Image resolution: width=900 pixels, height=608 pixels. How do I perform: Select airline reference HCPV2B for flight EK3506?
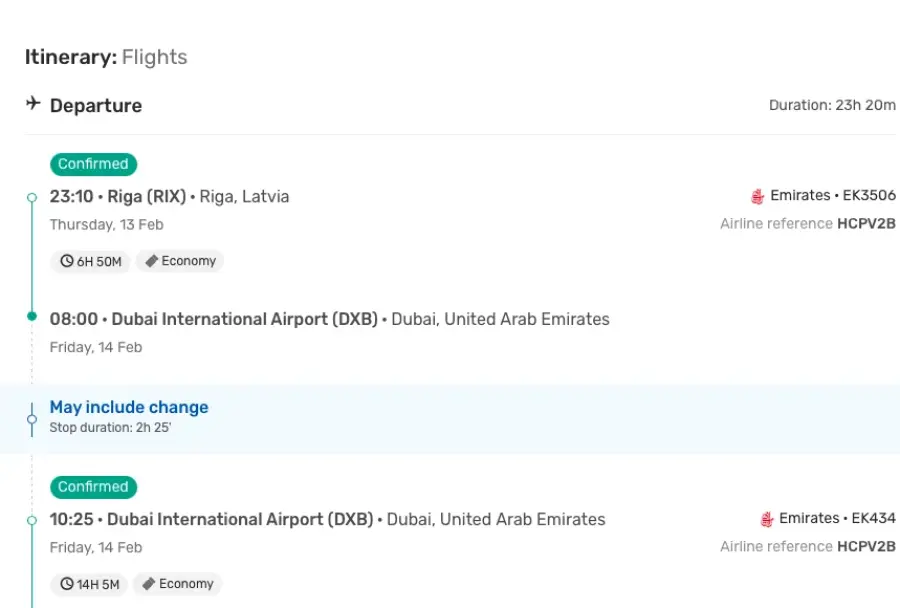[x=867, y=224]
